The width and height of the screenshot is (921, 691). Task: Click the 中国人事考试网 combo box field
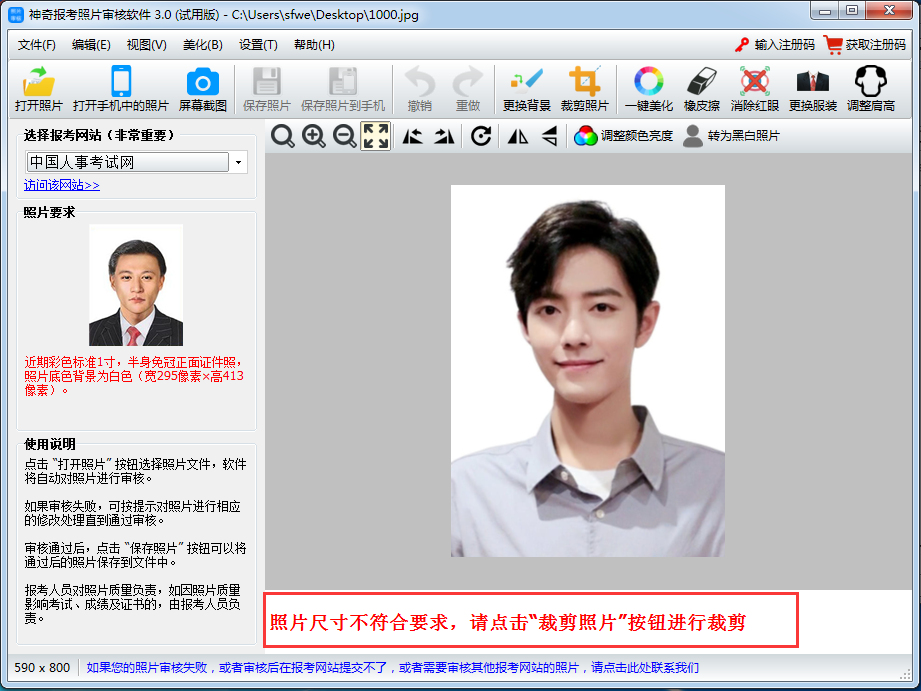click(127, 162)
